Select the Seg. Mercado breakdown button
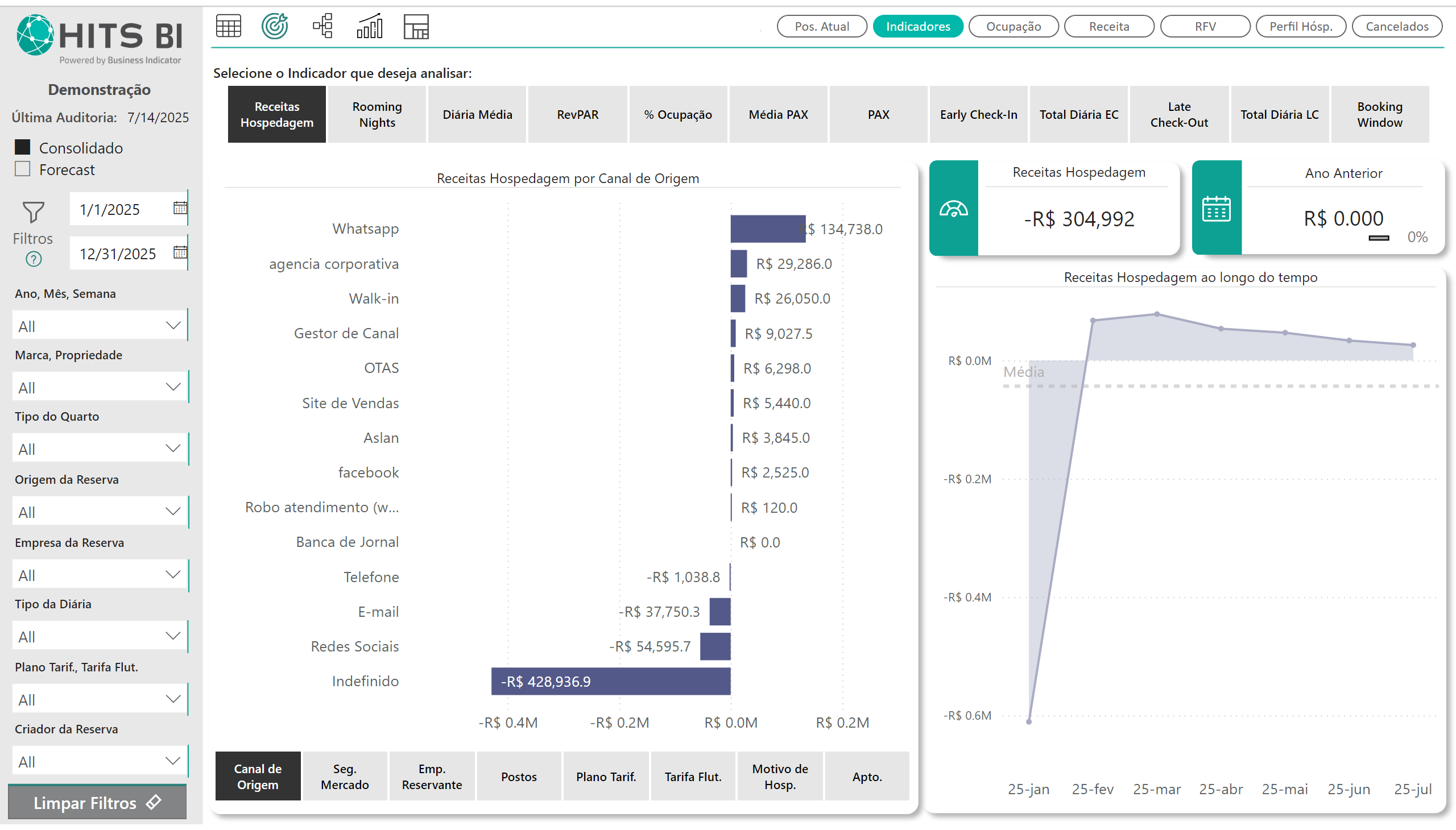 (345, 777)
